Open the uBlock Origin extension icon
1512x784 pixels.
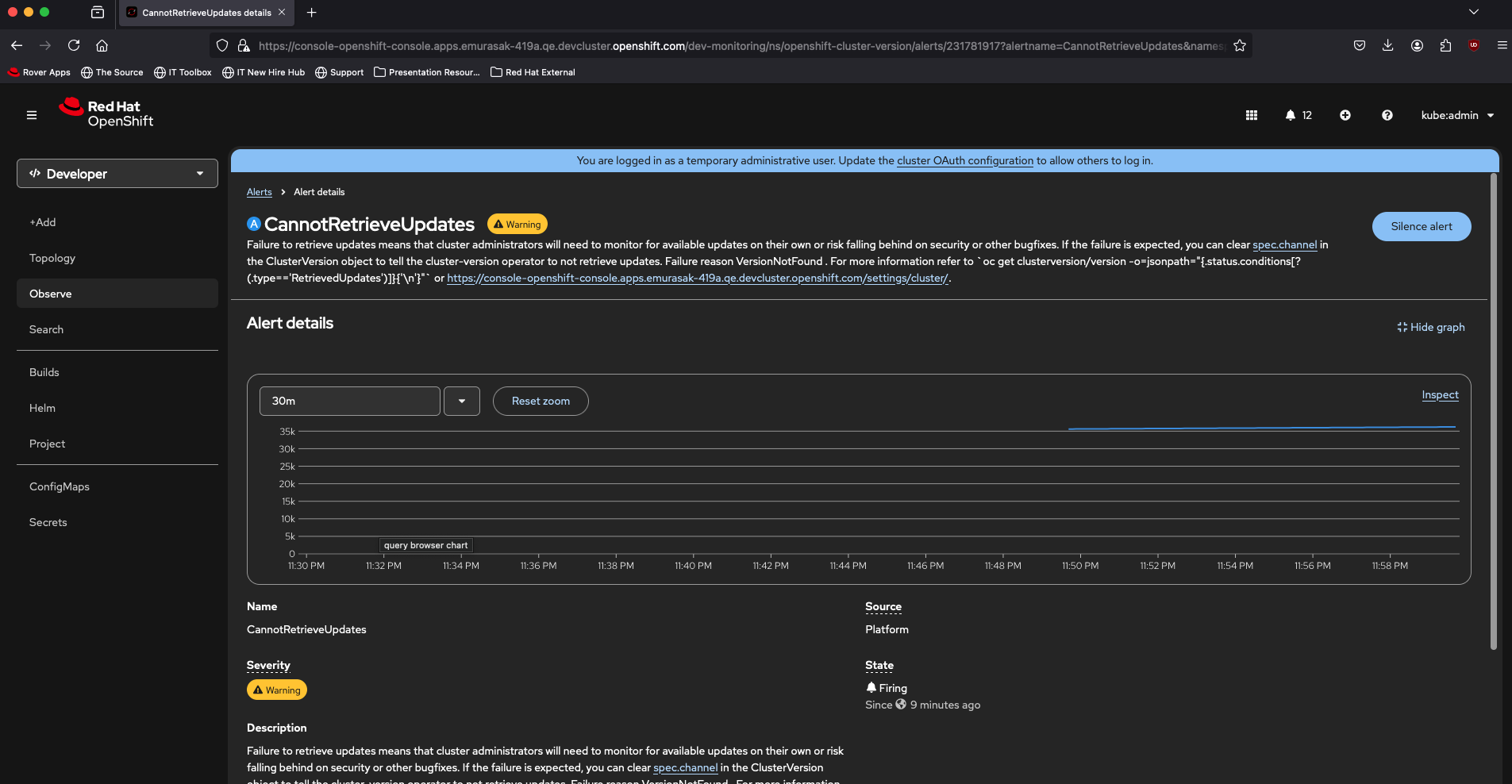point(1474,45)
